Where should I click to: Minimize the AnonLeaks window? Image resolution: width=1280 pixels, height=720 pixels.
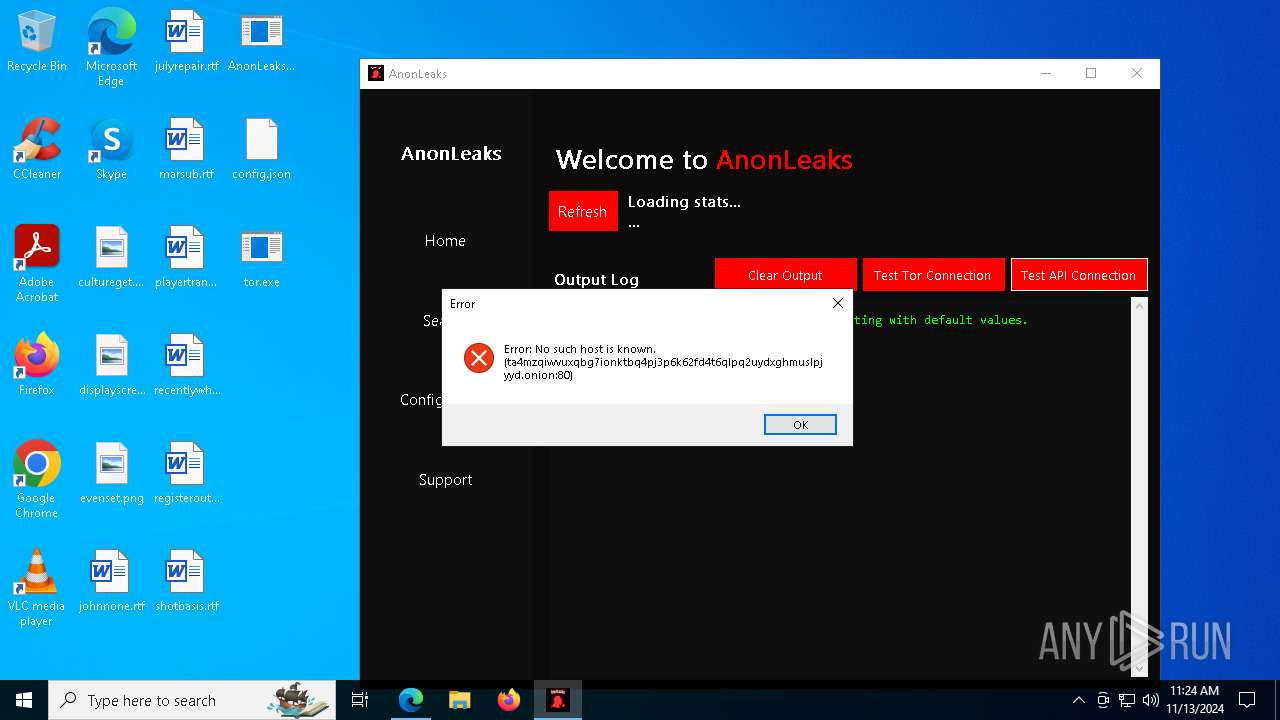tap(1046, 73)
